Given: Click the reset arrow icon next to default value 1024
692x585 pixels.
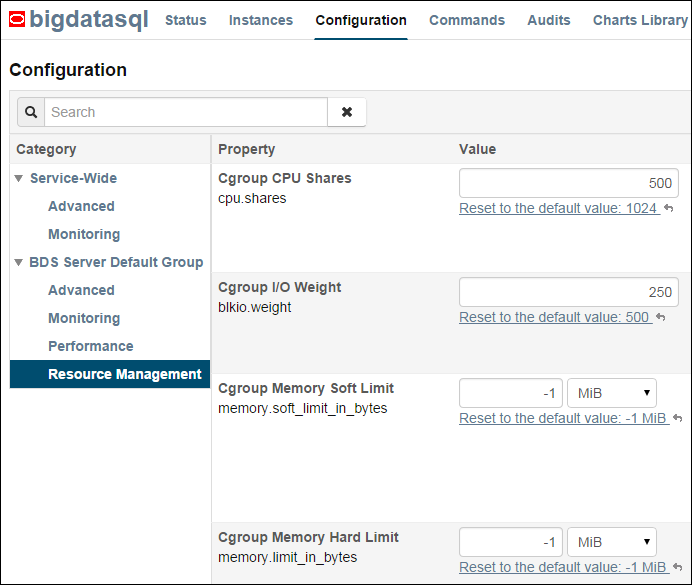Looking at the screenshot, I should [x=669, y=208].
